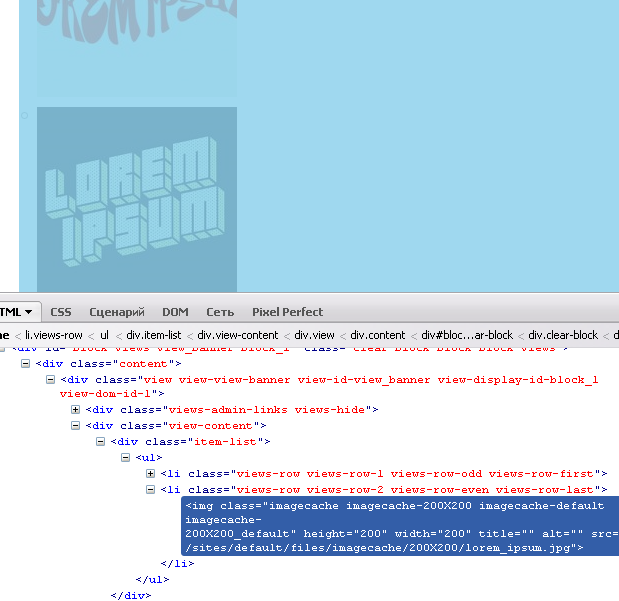Open the Pixel Perfect tab
Viewport: 619px width, 601px height.
287,312
